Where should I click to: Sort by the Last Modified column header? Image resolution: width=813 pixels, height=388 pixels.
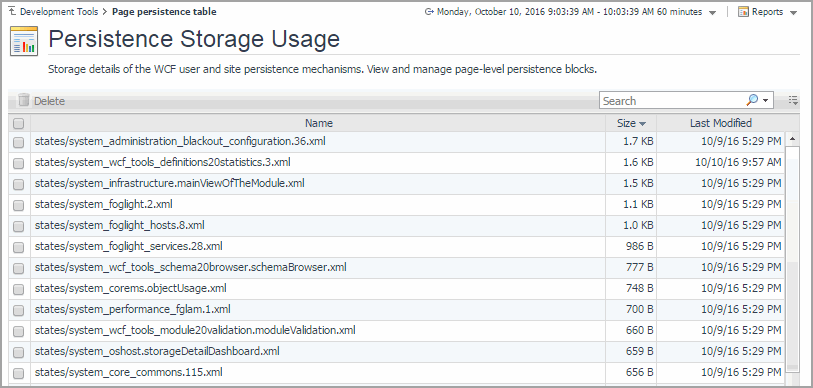[x=720, y=123]
